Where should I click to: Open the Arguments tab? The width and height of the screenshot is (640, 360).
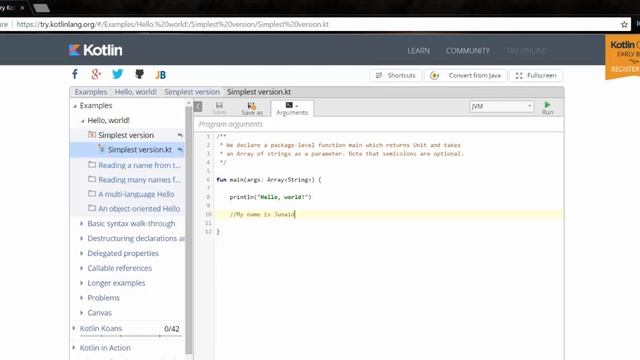point(292,109)
